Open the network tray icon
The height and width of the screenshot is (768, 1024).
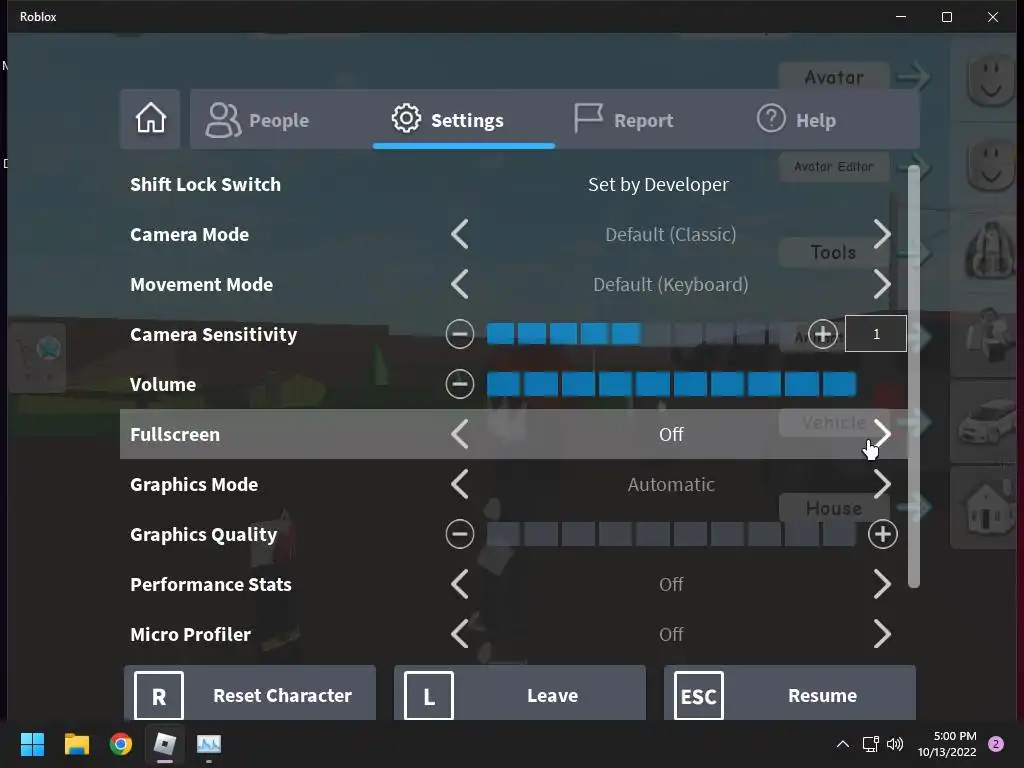[871, 744]
